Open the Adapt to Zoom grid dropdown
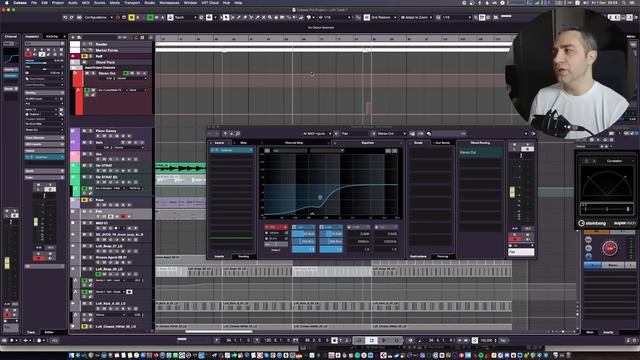The width and height of the screenshot is (640, 360). point(416,18)
